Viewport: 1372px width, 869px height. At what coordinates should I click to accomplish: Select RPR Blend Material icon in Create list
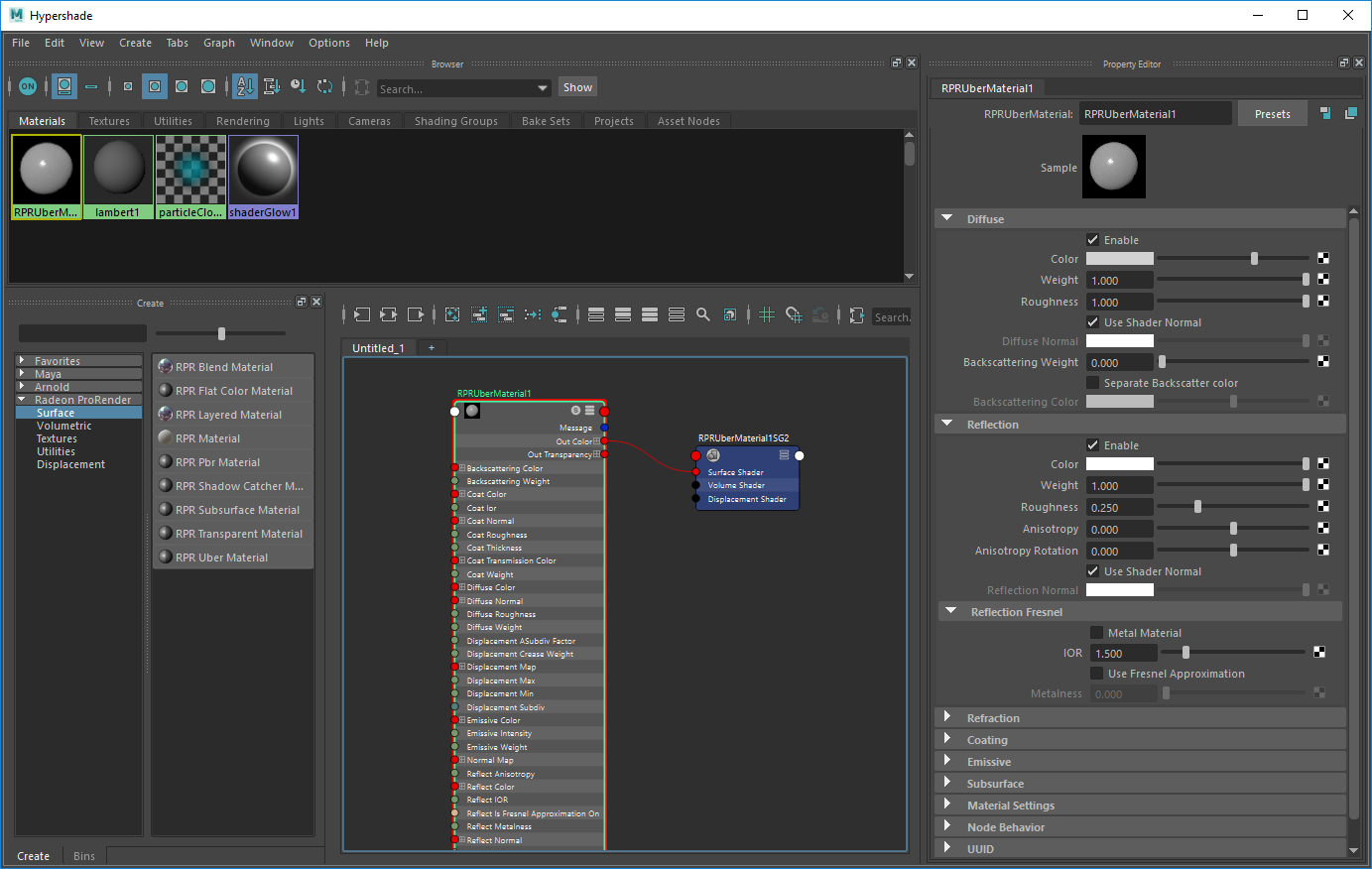[x=166, y=367]
